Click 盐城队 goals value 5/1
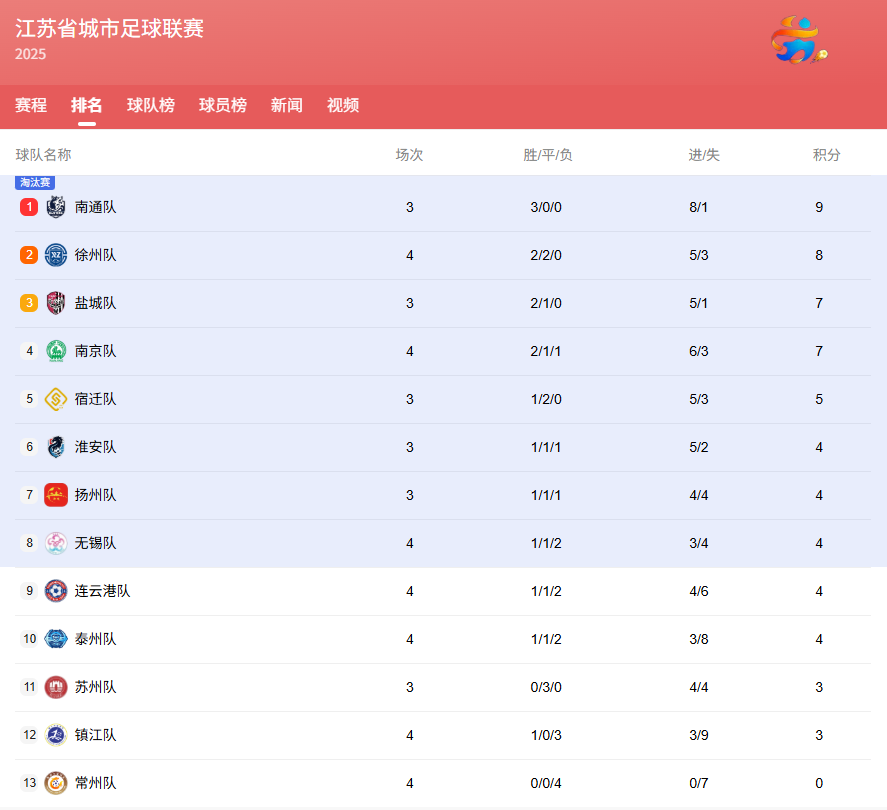 pyautogui.click(x=699, y=303)
